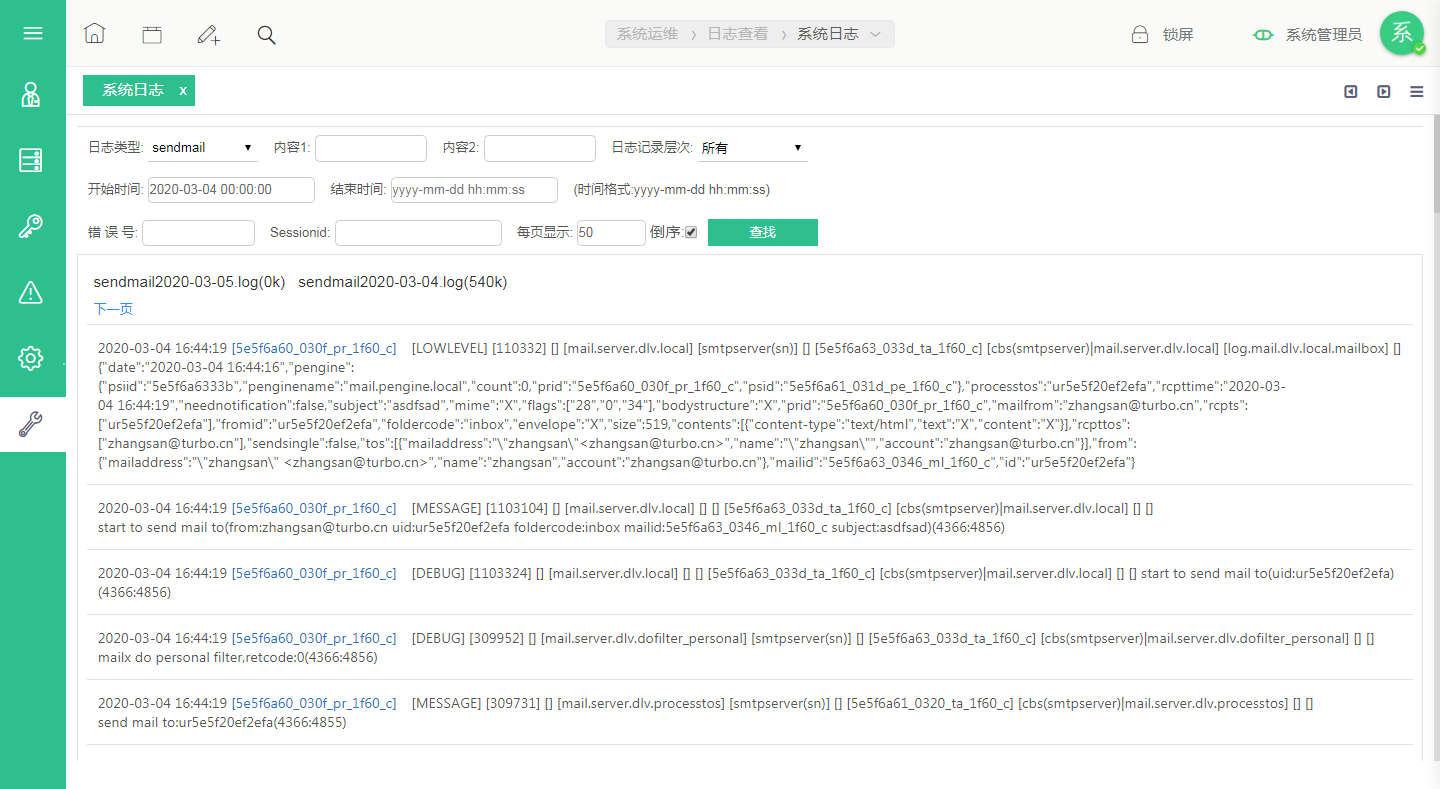Open the 日志记录层次 dropdown
Image resolution: width=1440 pixels, height=789 pixels.
pos(752,148)
